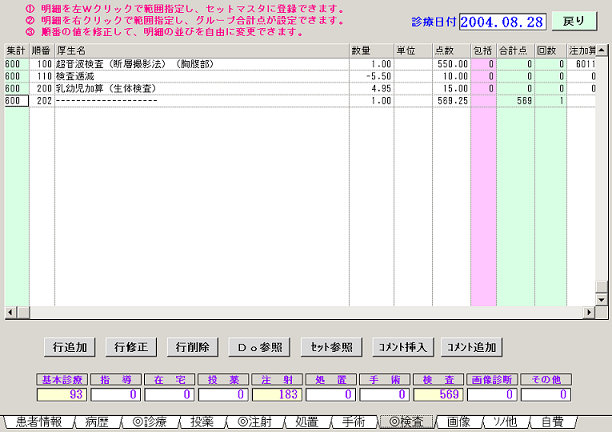Click the コメント挿入 (insert comment) button

(x=402, y=347)
